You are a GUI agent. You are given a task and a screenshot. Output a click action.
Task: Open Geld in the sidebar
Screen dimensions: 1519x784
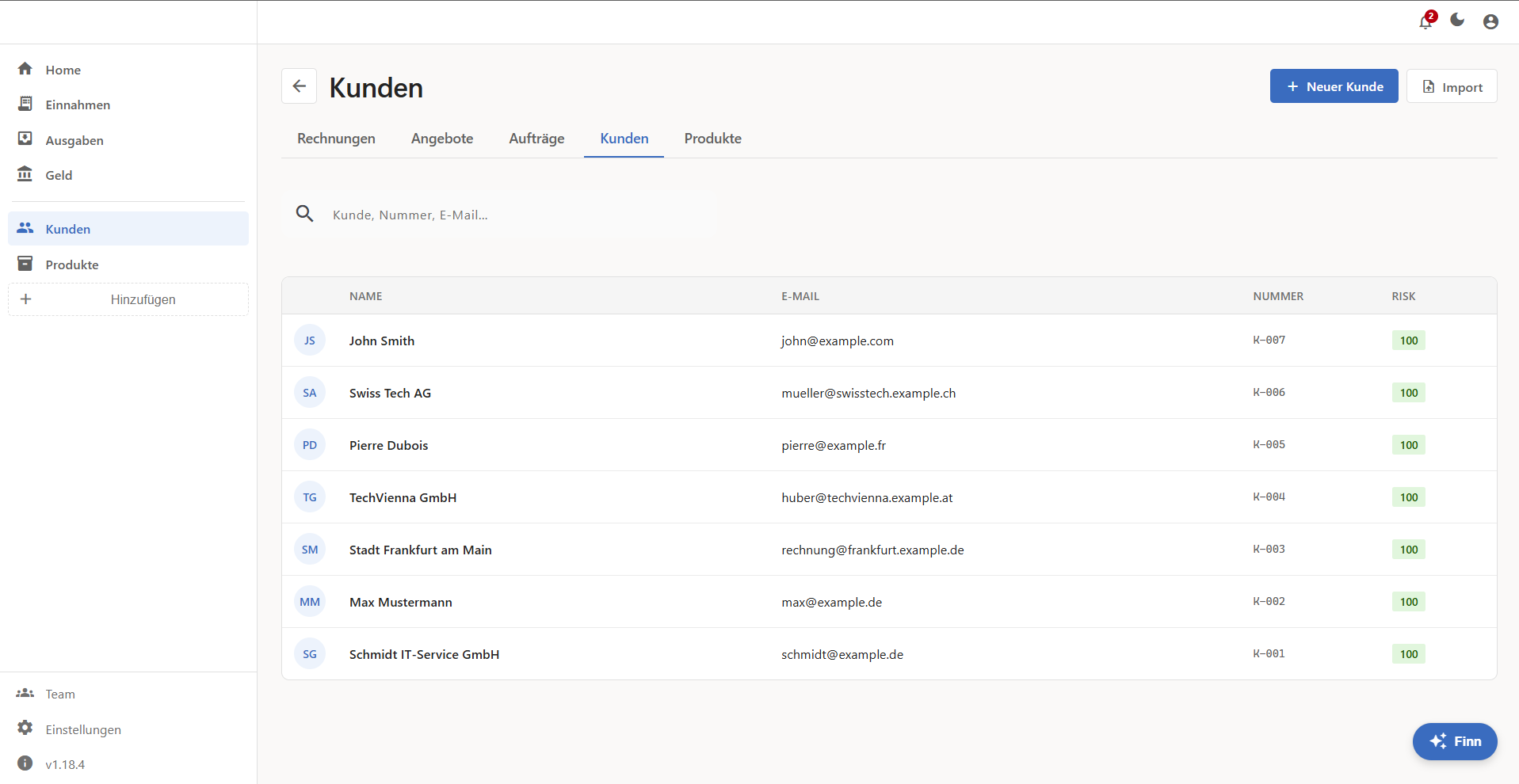click(128, 175)
